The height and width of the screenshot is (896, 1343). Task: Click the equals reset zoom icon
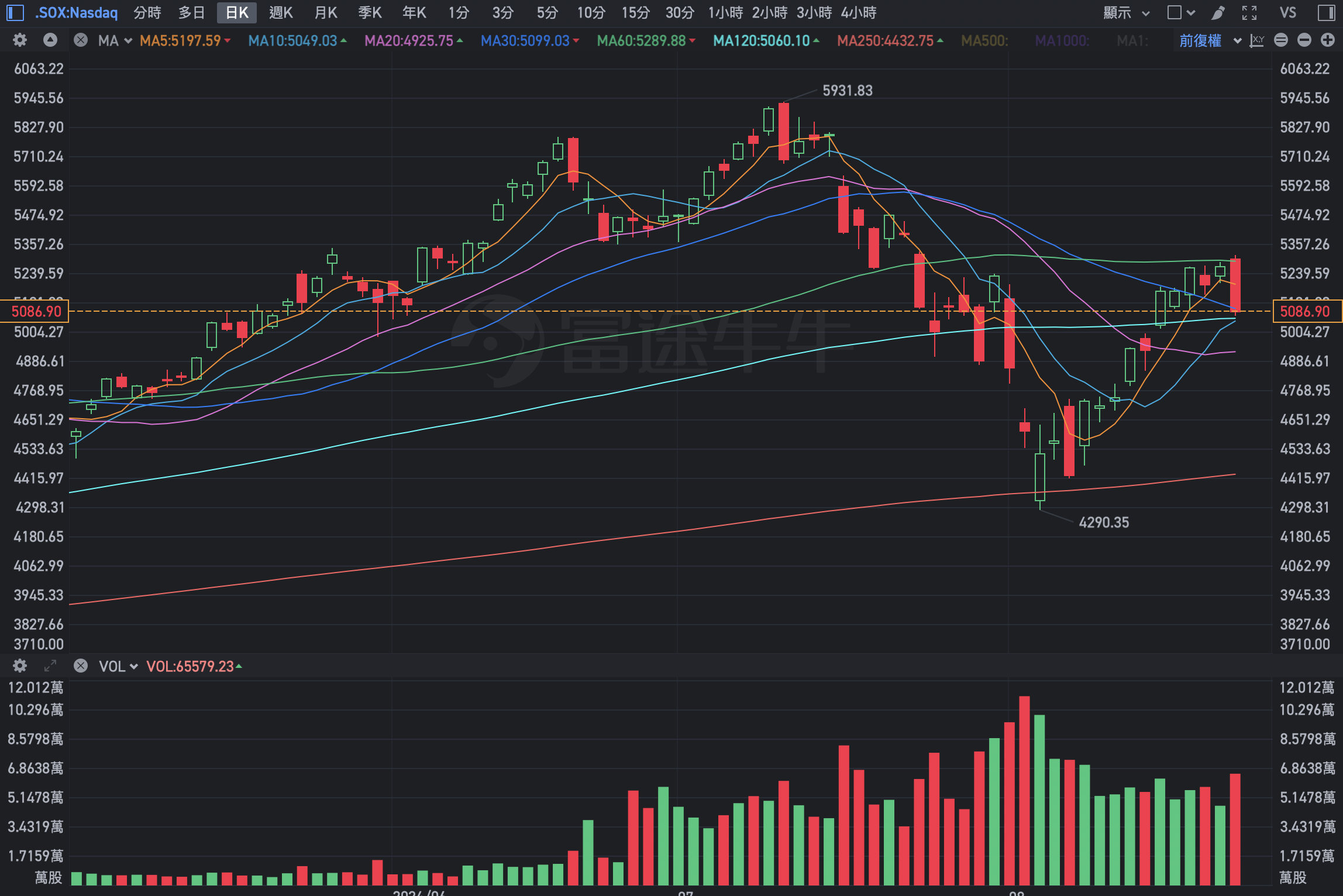[1281, 40]
